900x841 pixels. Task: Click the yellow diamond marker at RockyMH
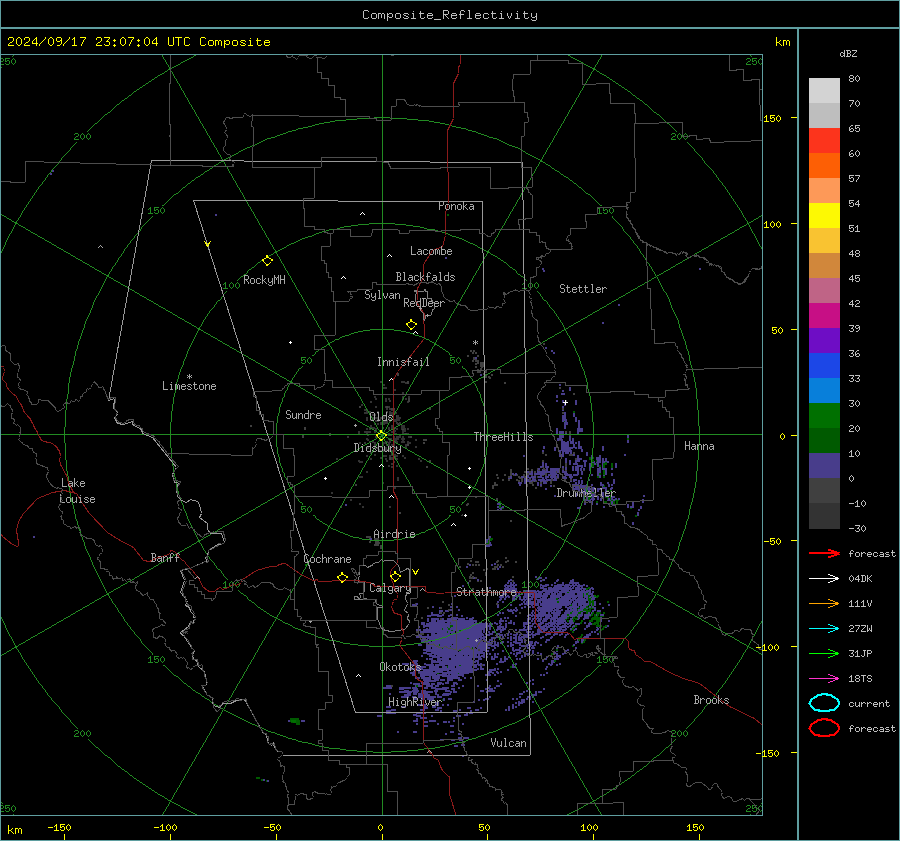point(267,261)
